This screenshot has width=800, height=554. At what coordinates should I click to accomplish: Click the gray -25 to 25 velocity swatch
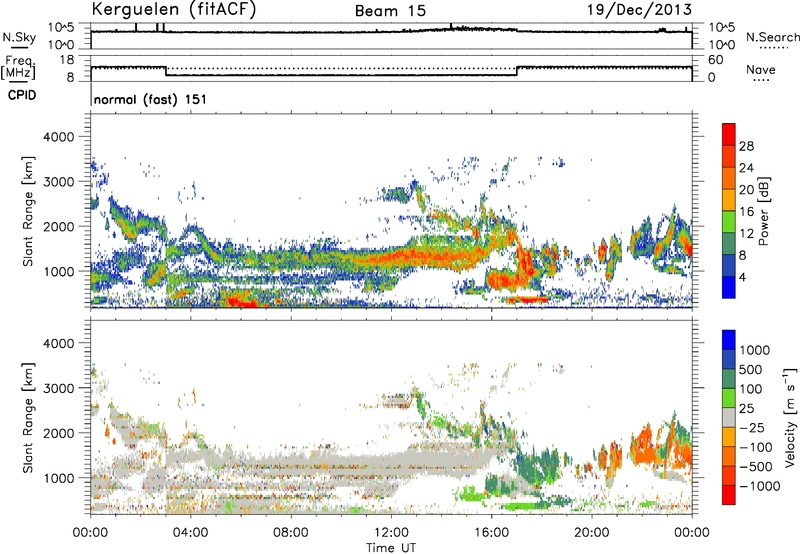(729, 417)
